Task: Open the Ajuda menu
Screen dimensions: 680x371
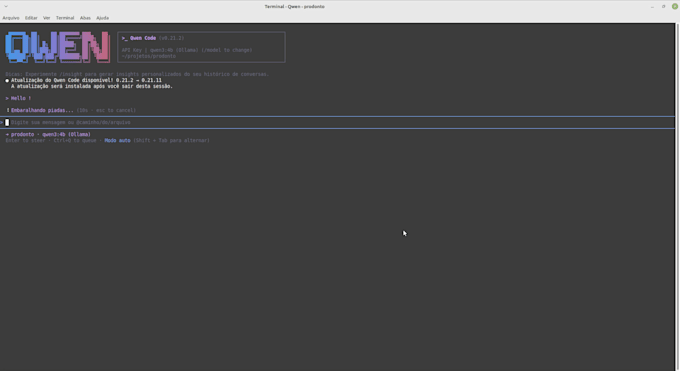Action: click(102, 18)
